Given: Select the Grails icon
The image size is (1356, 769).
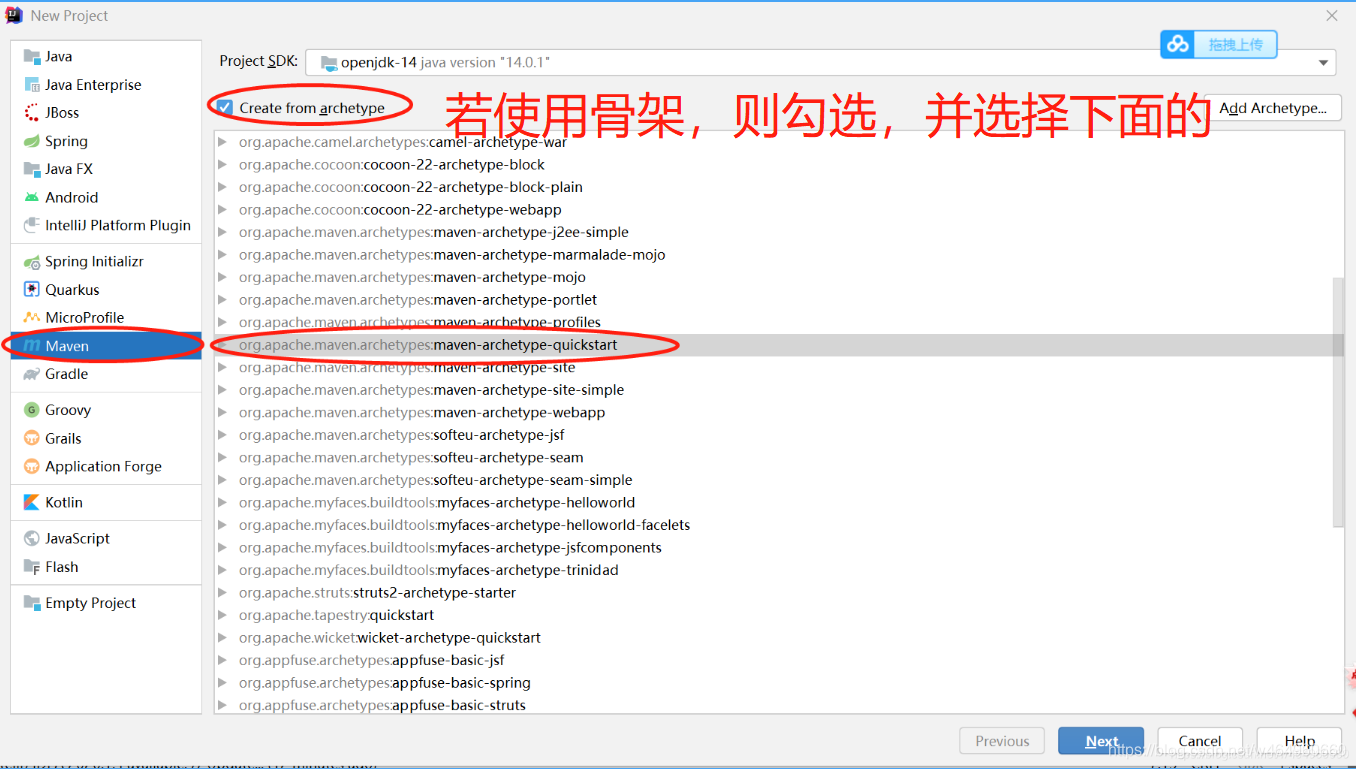Looking at the screenshot, I should coord(32,438).
